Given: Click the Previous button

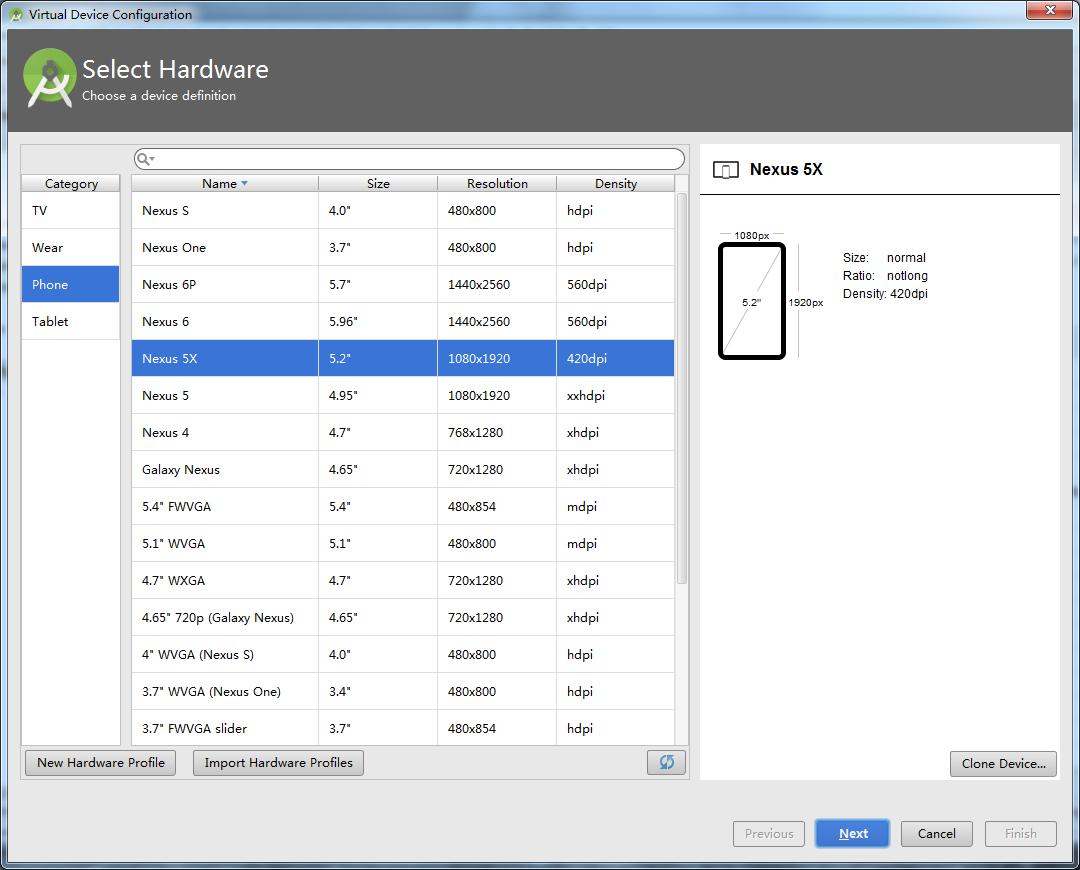Looking at the screenshot, I should pyautogui.click(x=769, y=833).
